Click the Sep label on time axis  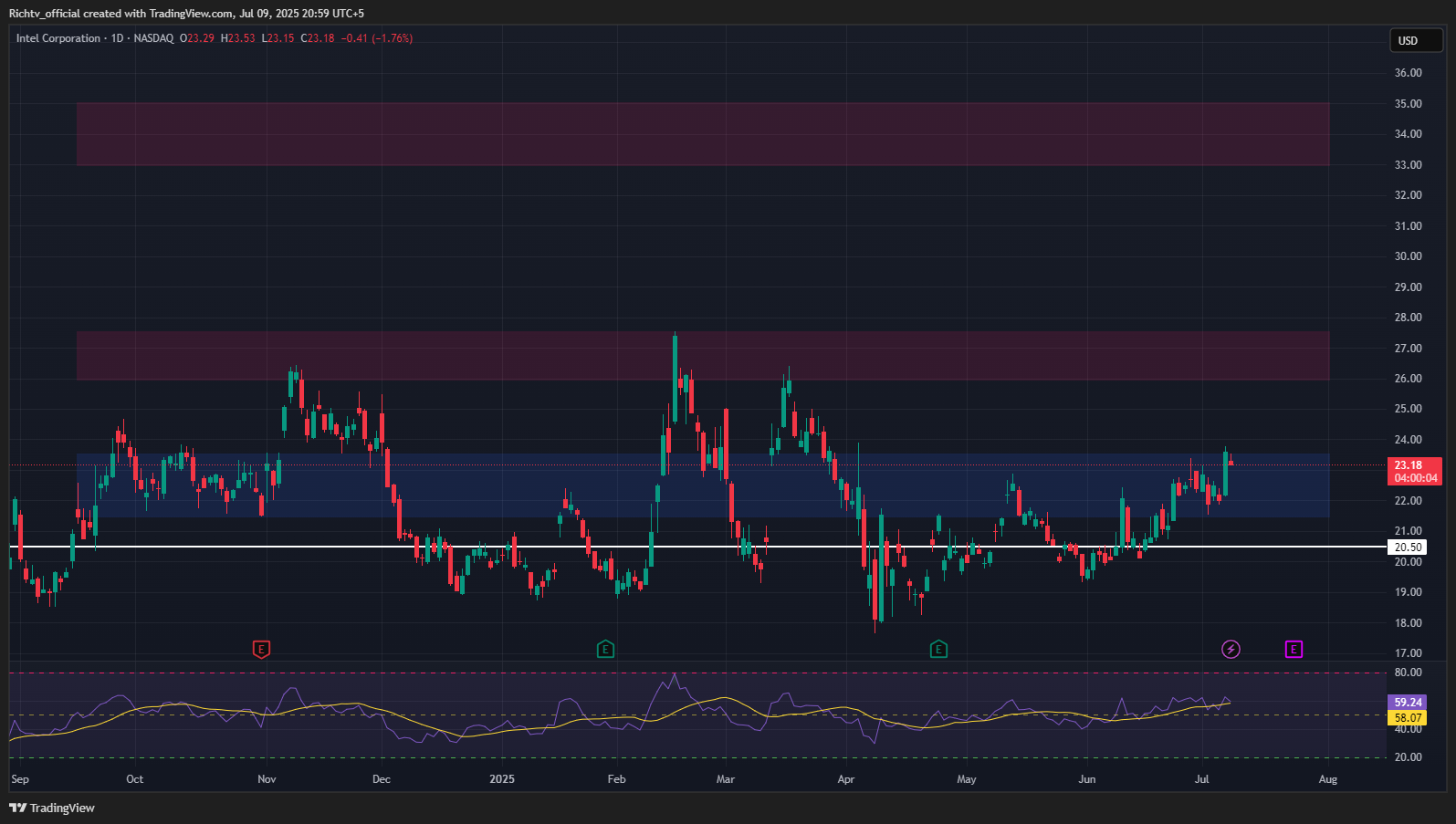point(20,779)
